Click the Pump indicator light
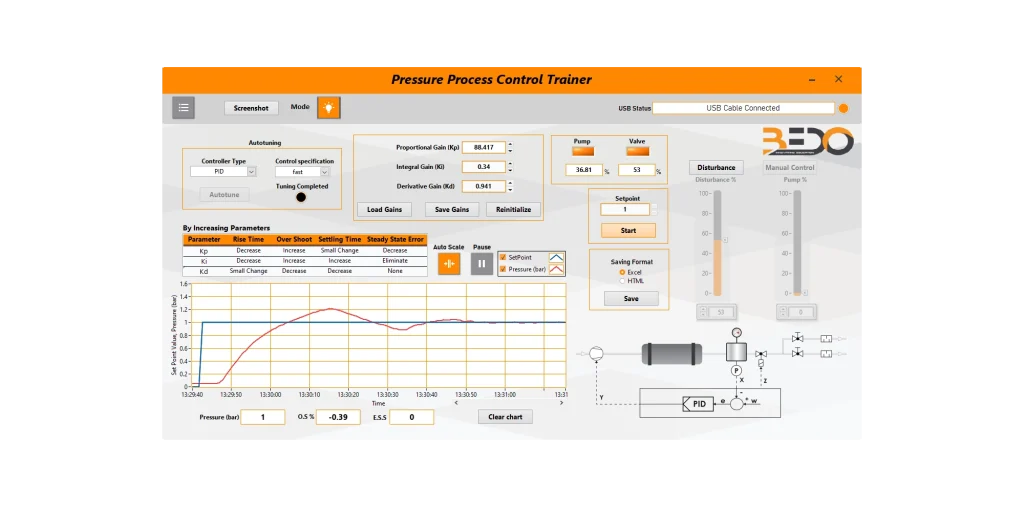The width and height of the screenshot is (1024, 512). [x=583, y=152]
